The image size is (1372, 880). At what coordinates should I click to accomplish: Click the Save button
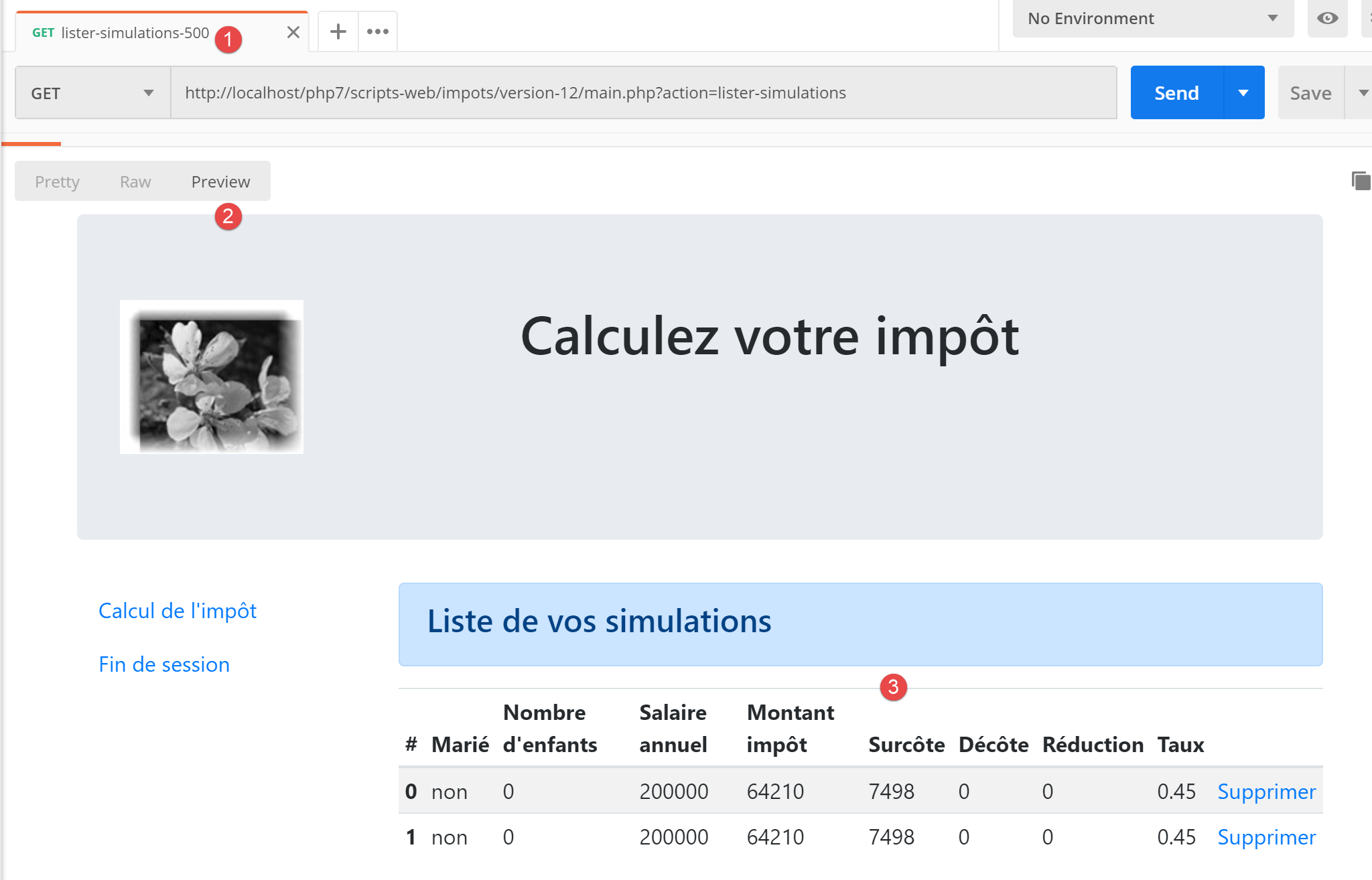1310,93
